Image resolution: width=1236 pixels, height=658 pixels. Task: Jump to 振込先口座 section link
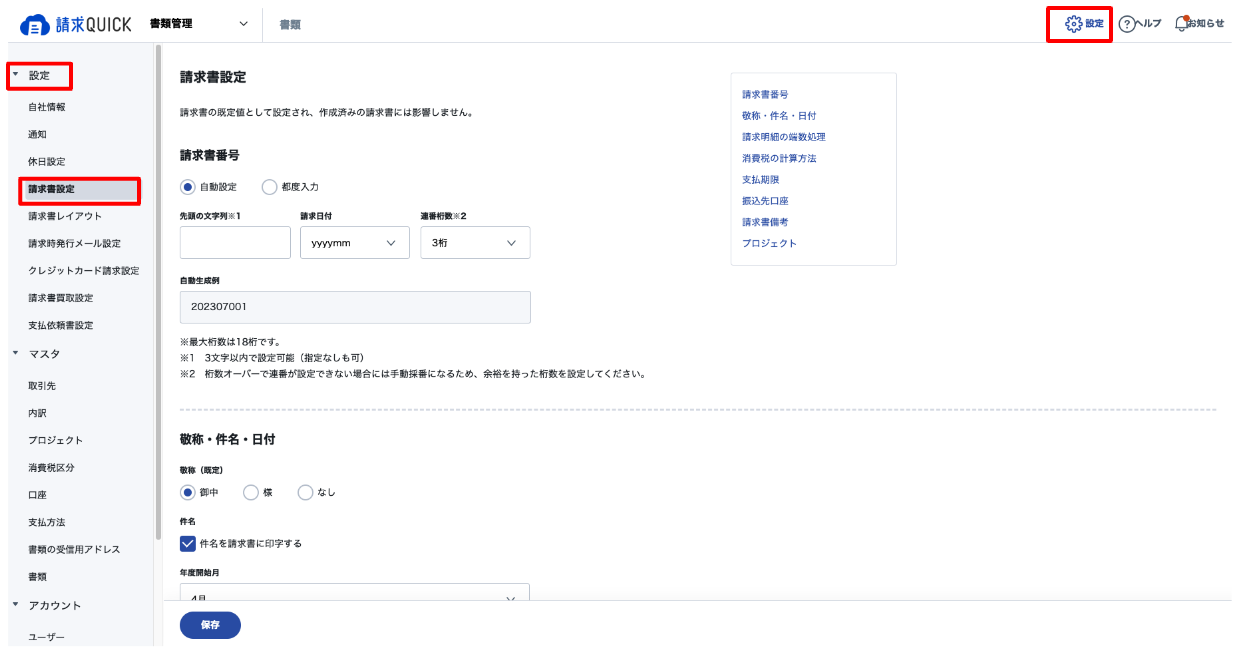[x=765, y=201]
